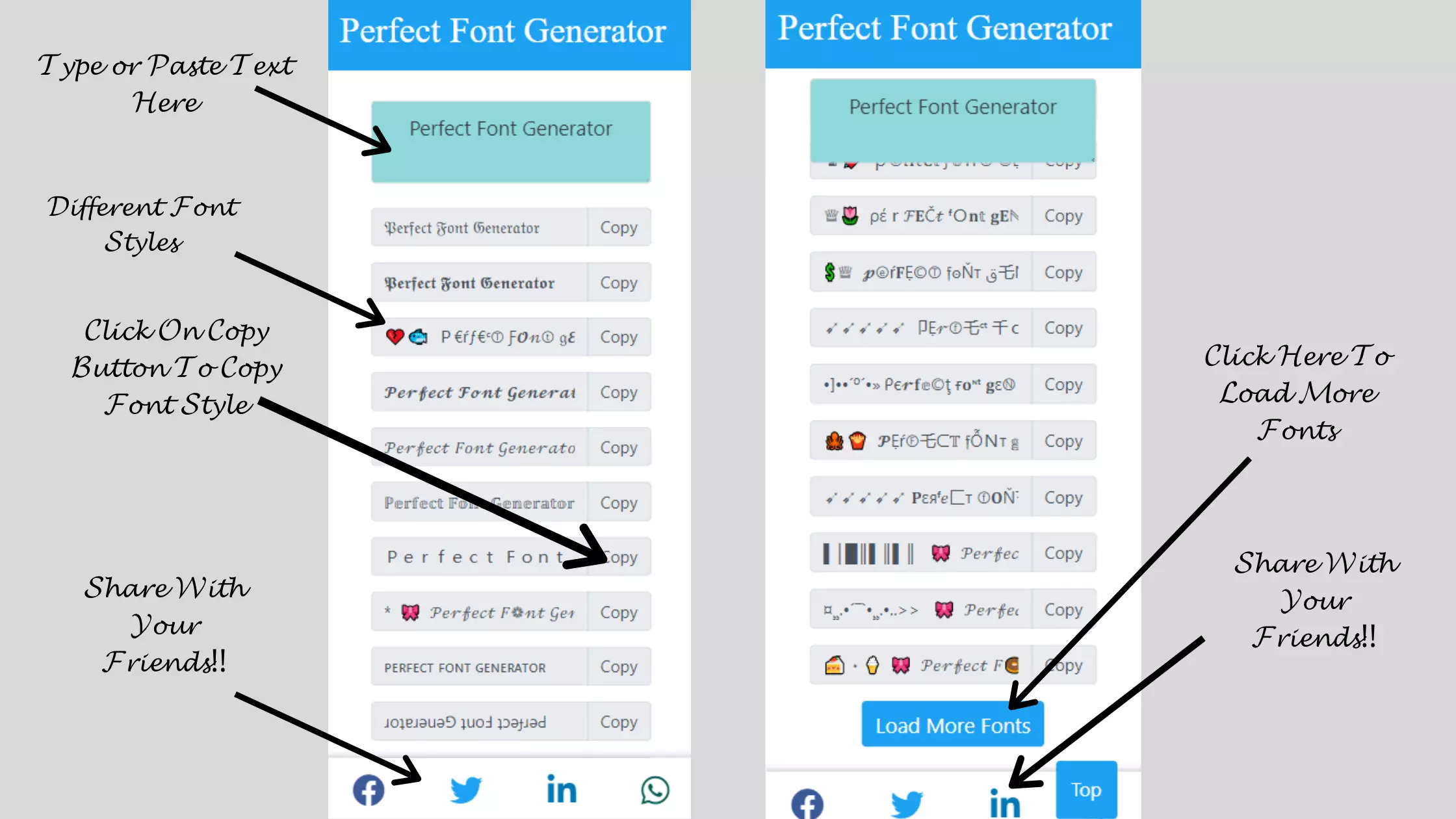Copy the dotted-border font style
The width and height of the screenshot is (1456, 819).
click(x=618, y=502)
